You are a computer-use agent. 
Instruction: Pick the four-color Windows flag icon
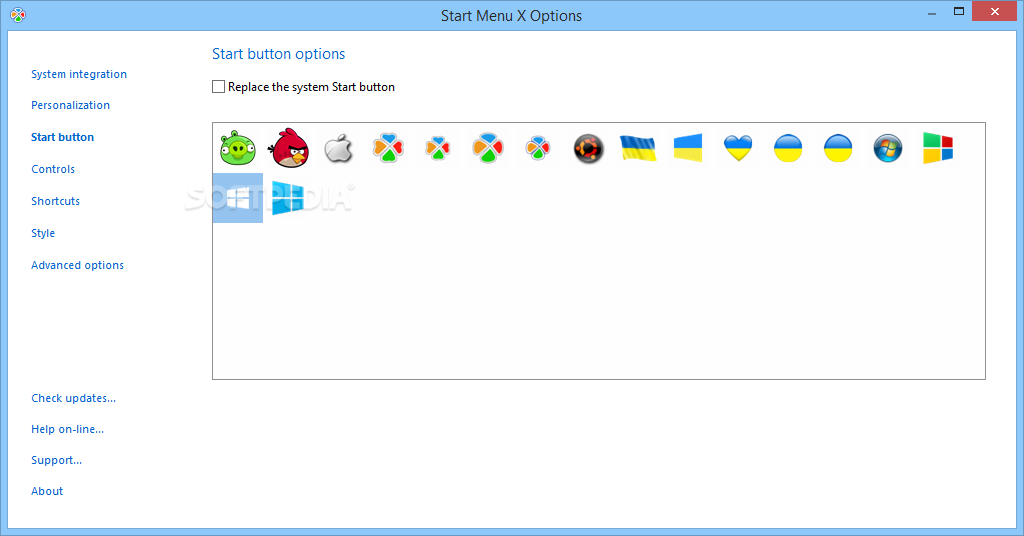coord(938,148)
